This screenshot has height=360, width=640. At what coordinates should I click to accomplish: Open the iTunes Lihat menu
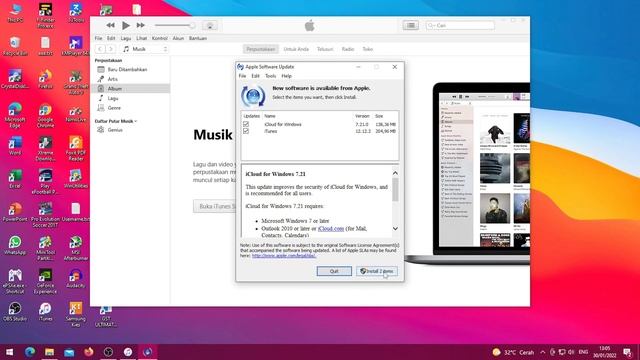[142, 38]
